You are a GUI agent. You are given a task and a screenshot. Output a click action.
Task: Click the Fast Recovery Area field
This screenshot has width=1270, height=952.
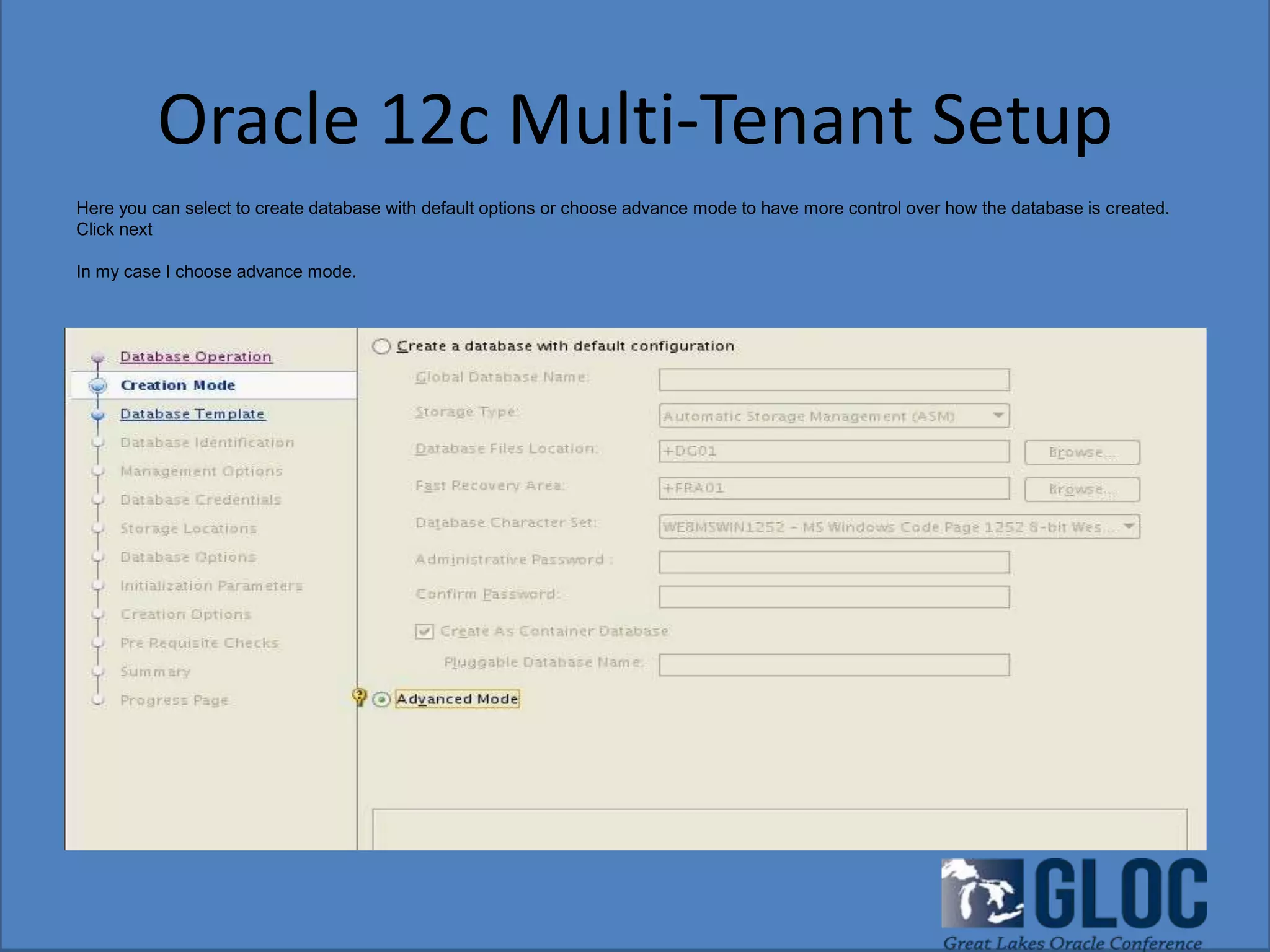834,488
